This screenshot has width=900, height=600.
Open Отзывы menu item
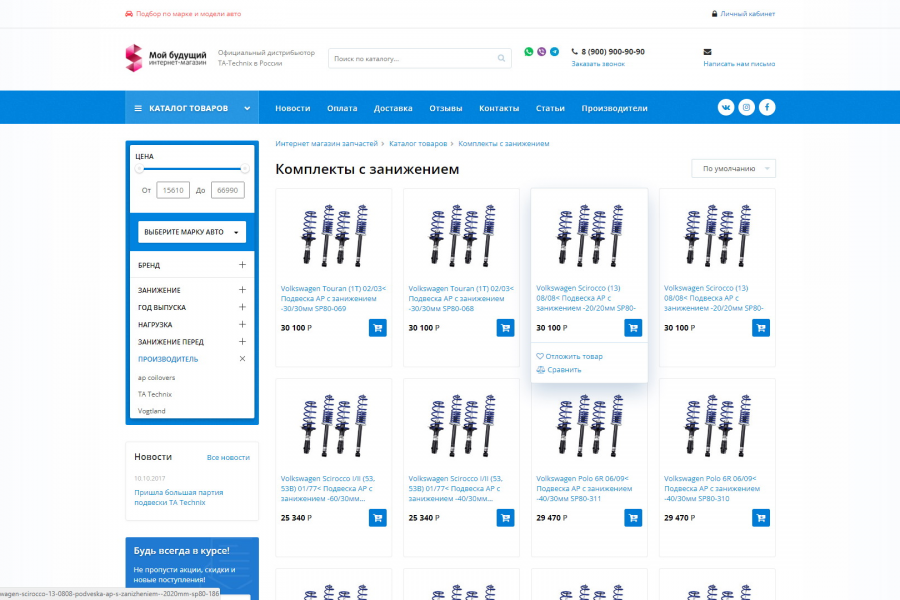click(x=445, y=108)
